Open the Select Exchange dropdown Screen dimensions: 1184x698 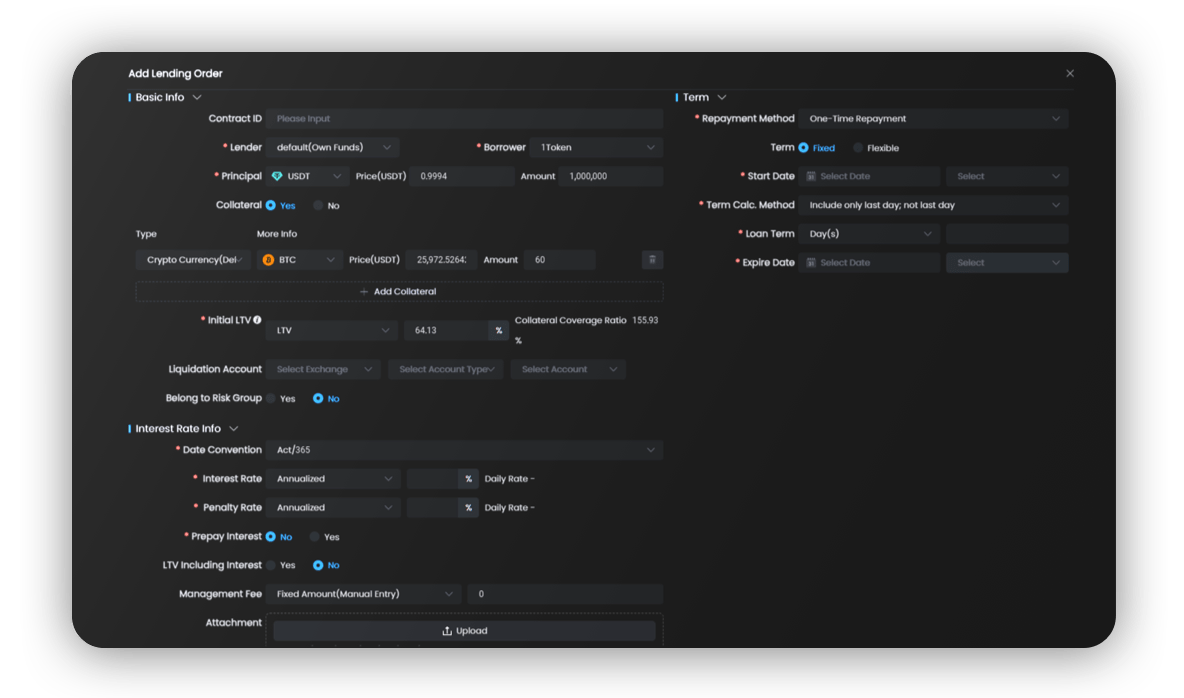point(323,370)
